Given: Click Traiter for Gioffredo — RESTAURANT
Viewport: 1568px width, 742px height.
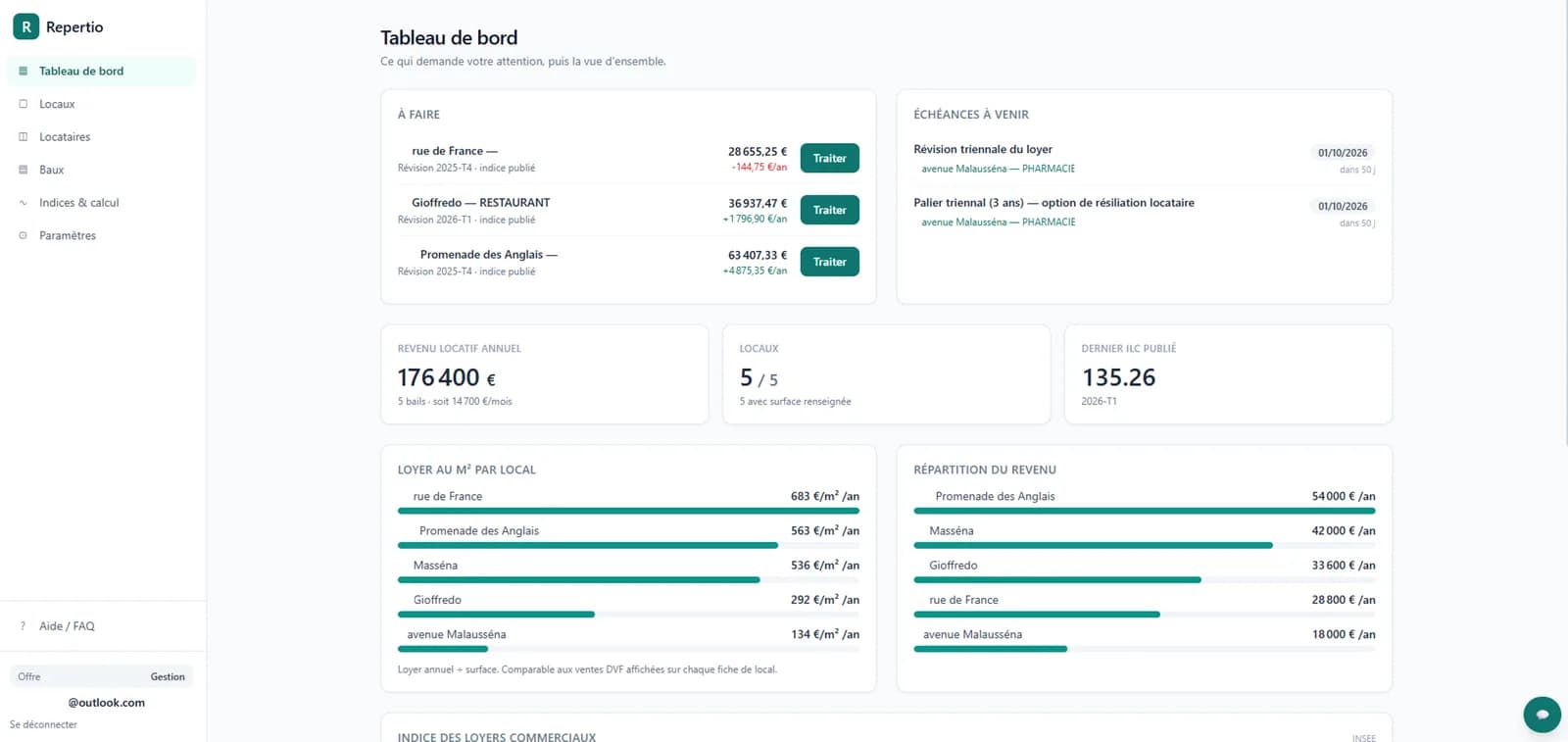Looking at the screenshot, I should [x=829, y=210].
